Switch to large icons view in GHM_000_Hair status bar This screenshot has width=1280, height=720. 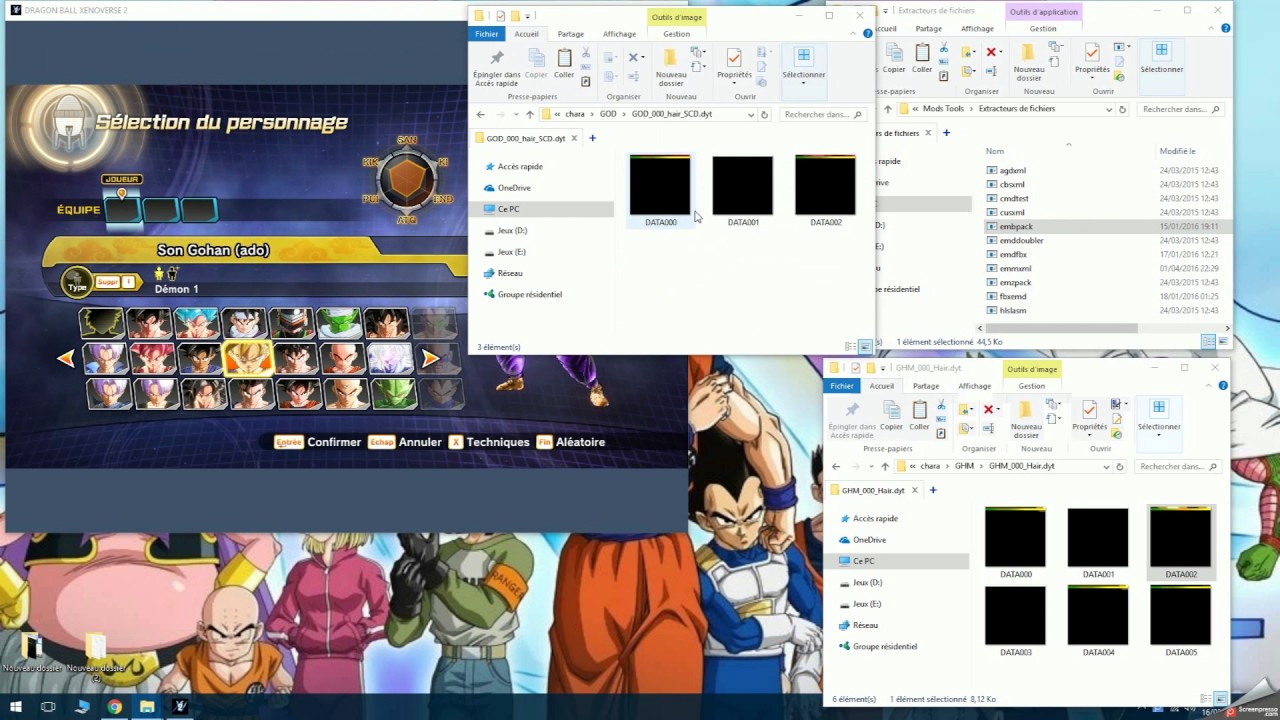click(x=1220, y=699)
